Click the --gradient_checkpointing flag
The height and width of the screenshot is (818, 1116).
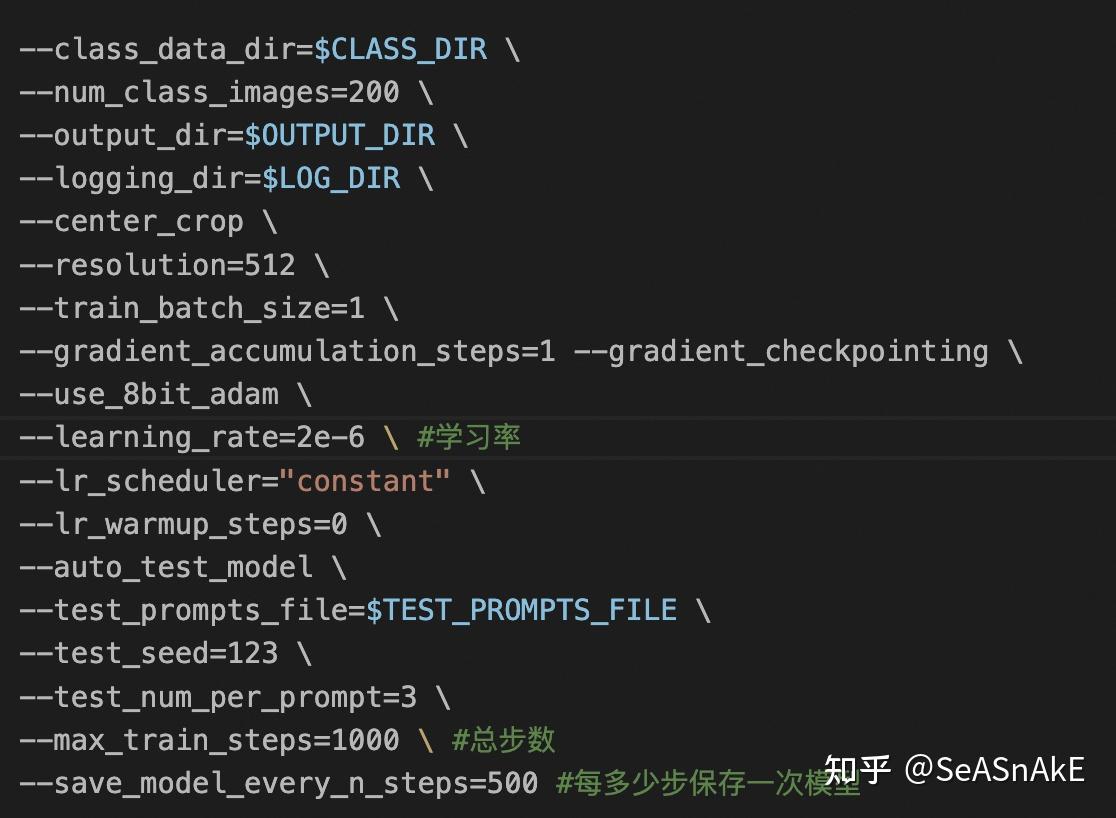(x=780, y=351)
